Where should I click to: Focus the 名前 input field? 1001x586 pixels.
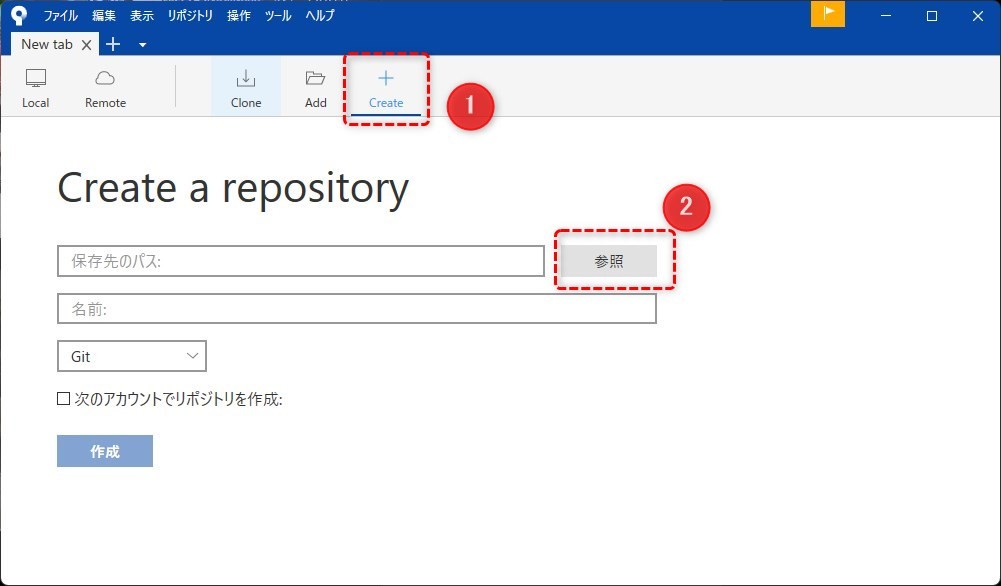(357, 309)
